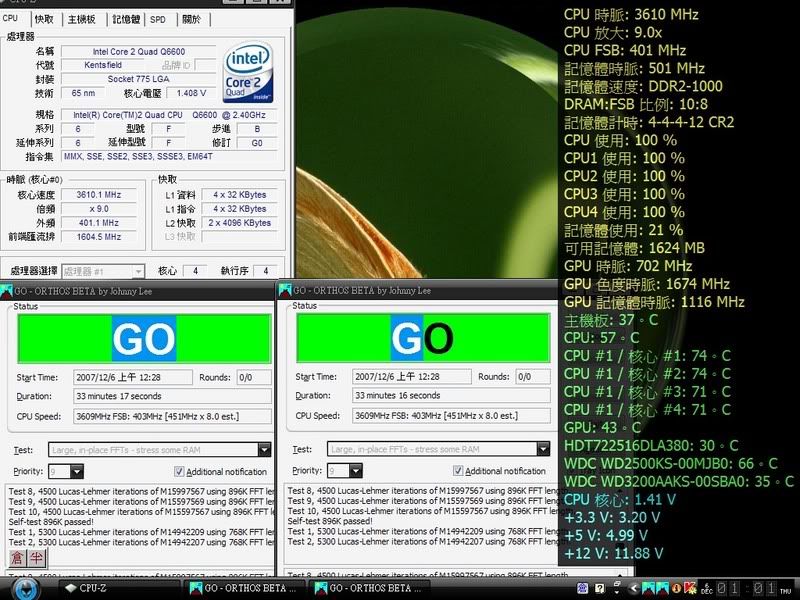The image size is (800, 600).
Task: Click the 2 x 4096 KBytes L2 cache value
Action: point(240,223)
